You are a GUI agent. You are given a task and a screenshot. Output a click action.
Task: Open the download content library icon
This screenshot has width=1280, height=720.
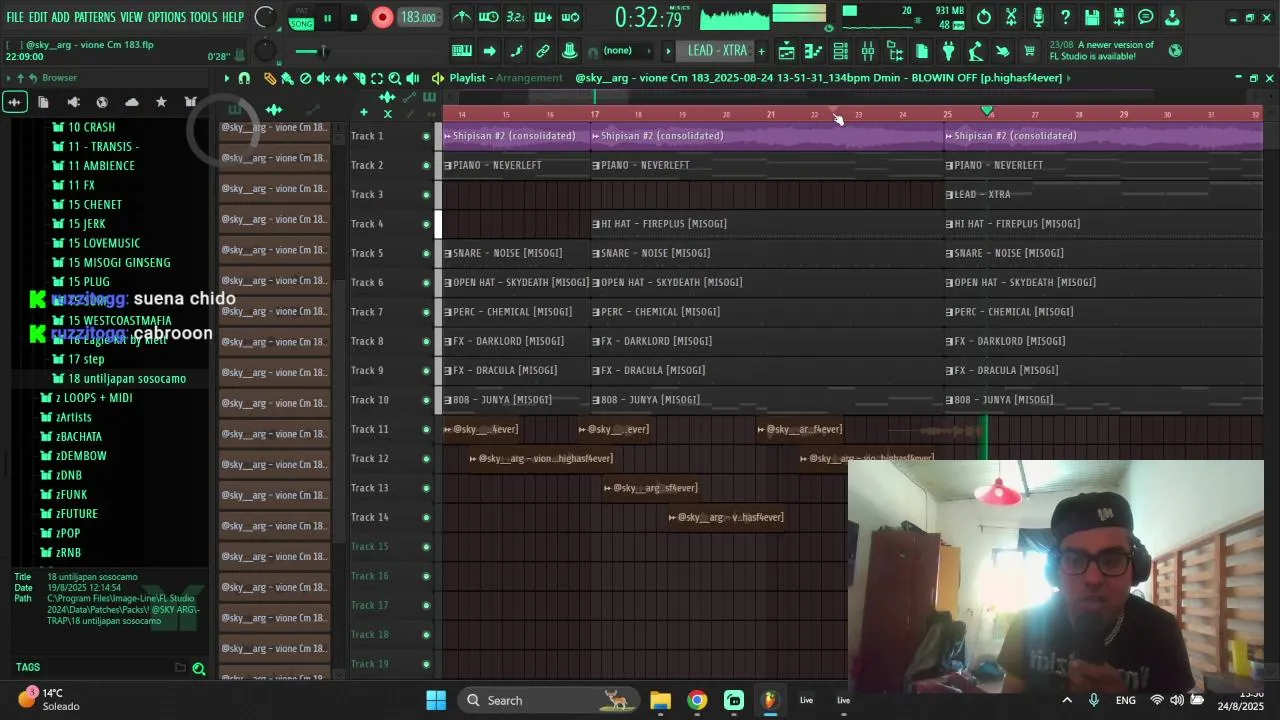pyautogui.click(x=1172, y=17)
